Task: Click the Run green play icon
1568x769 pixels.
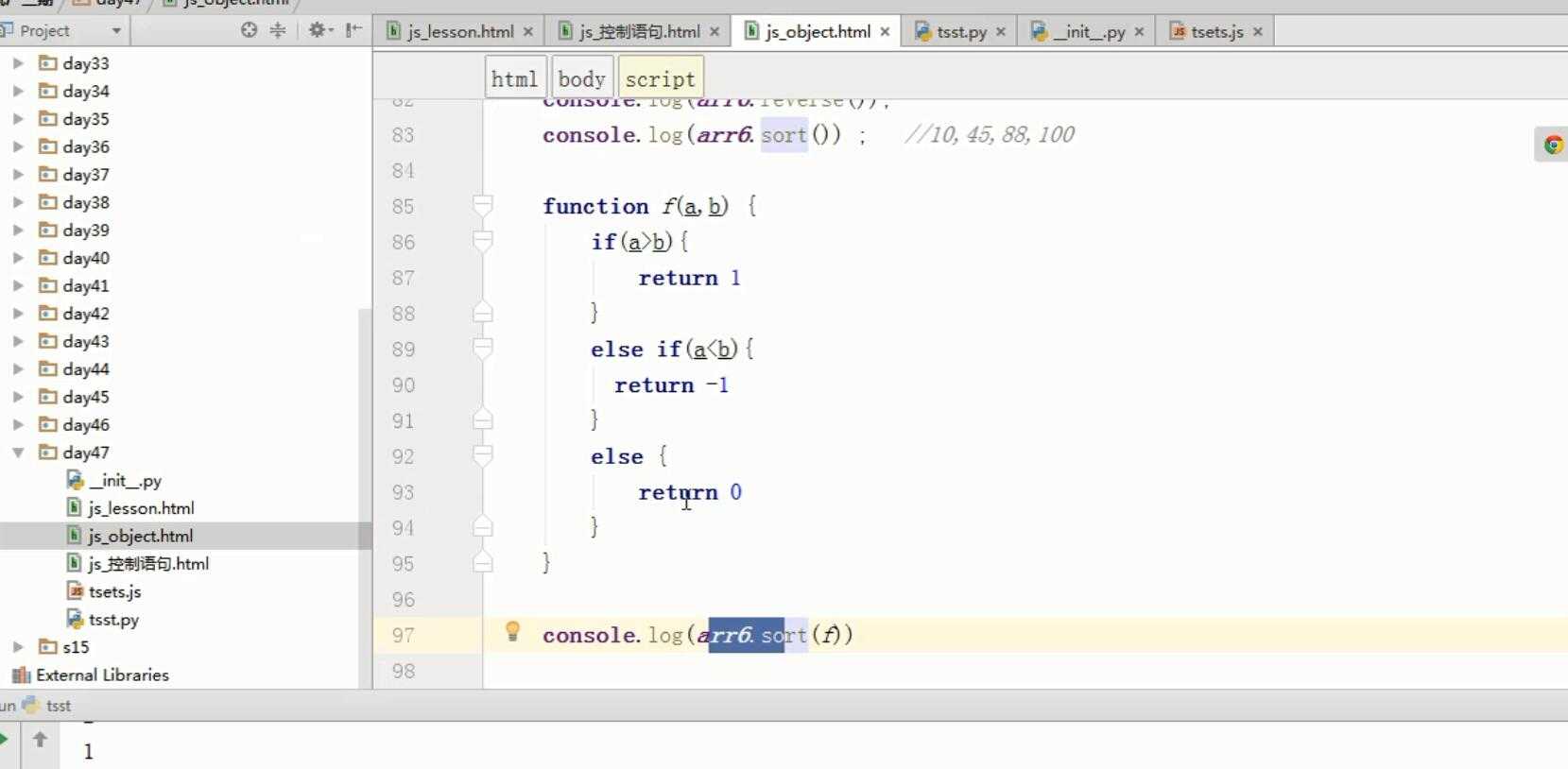Action: pyautogui.click(x=4, y=739)
